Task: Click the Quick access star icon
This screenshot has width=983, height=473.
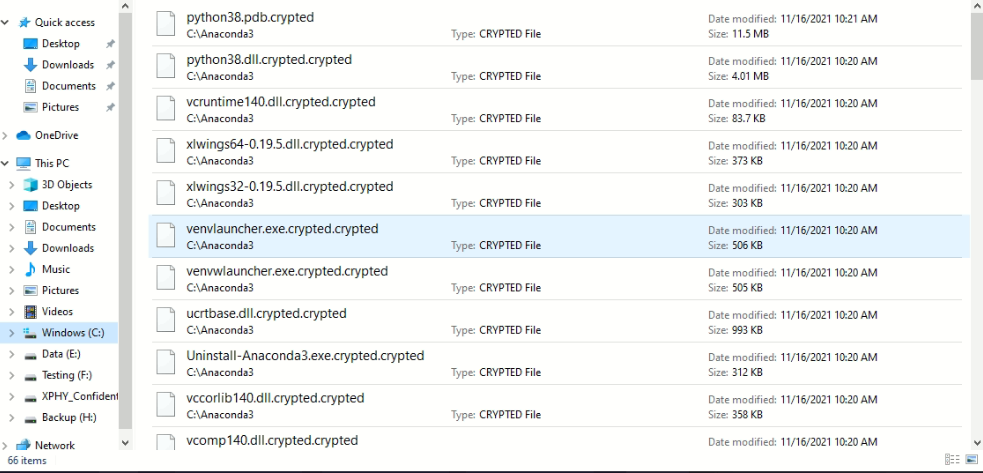Action: pyautogui.click(x=24, y=22)
